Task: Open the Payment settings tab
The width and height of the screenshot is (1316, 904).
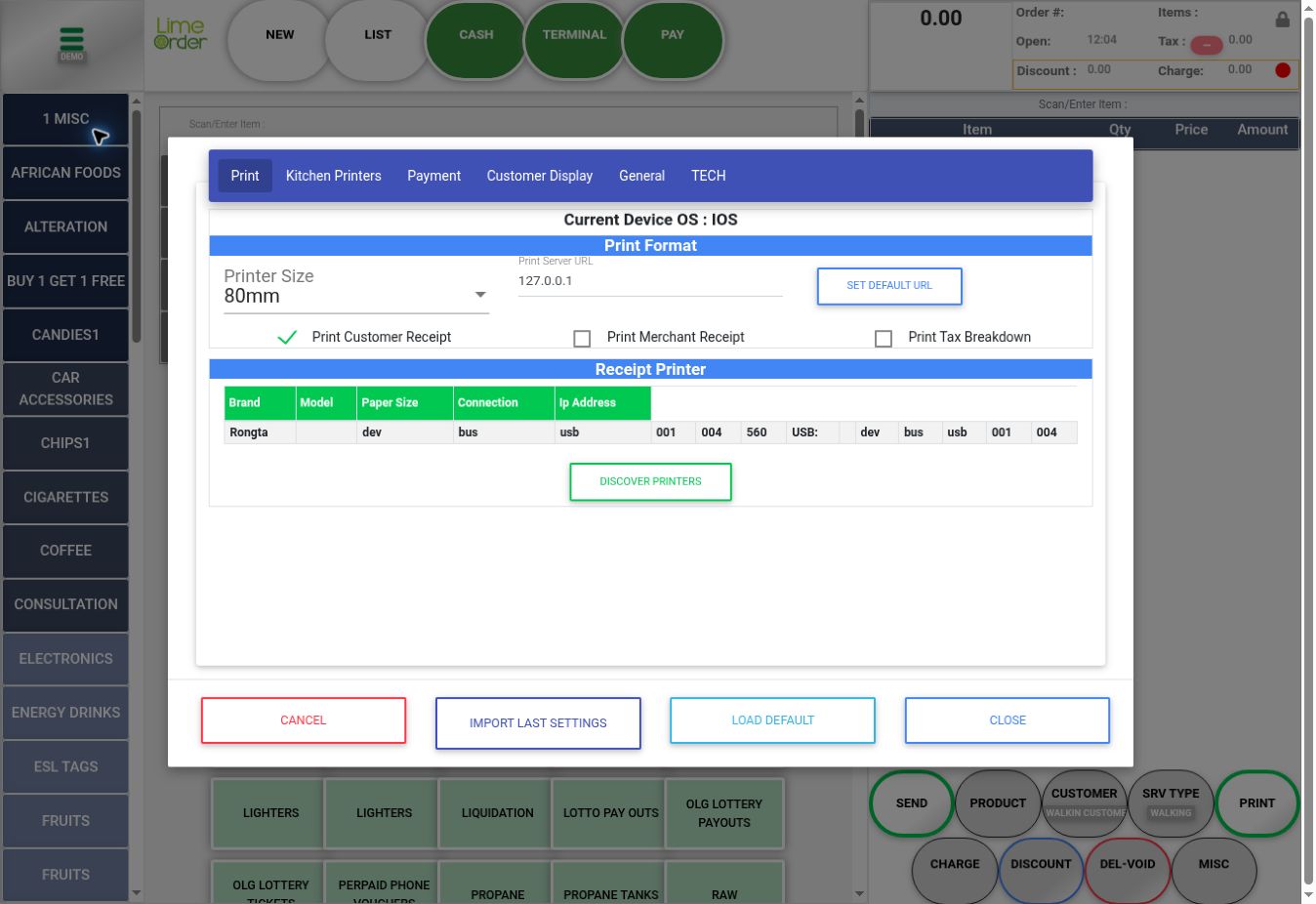Action: 433,176
